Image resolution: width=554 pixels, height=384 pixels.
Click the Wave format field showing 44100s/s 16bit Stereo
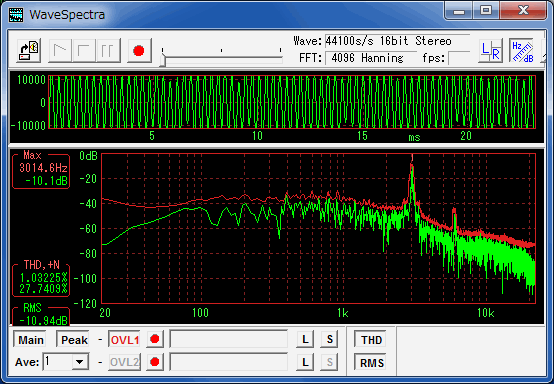click(397, 41)
